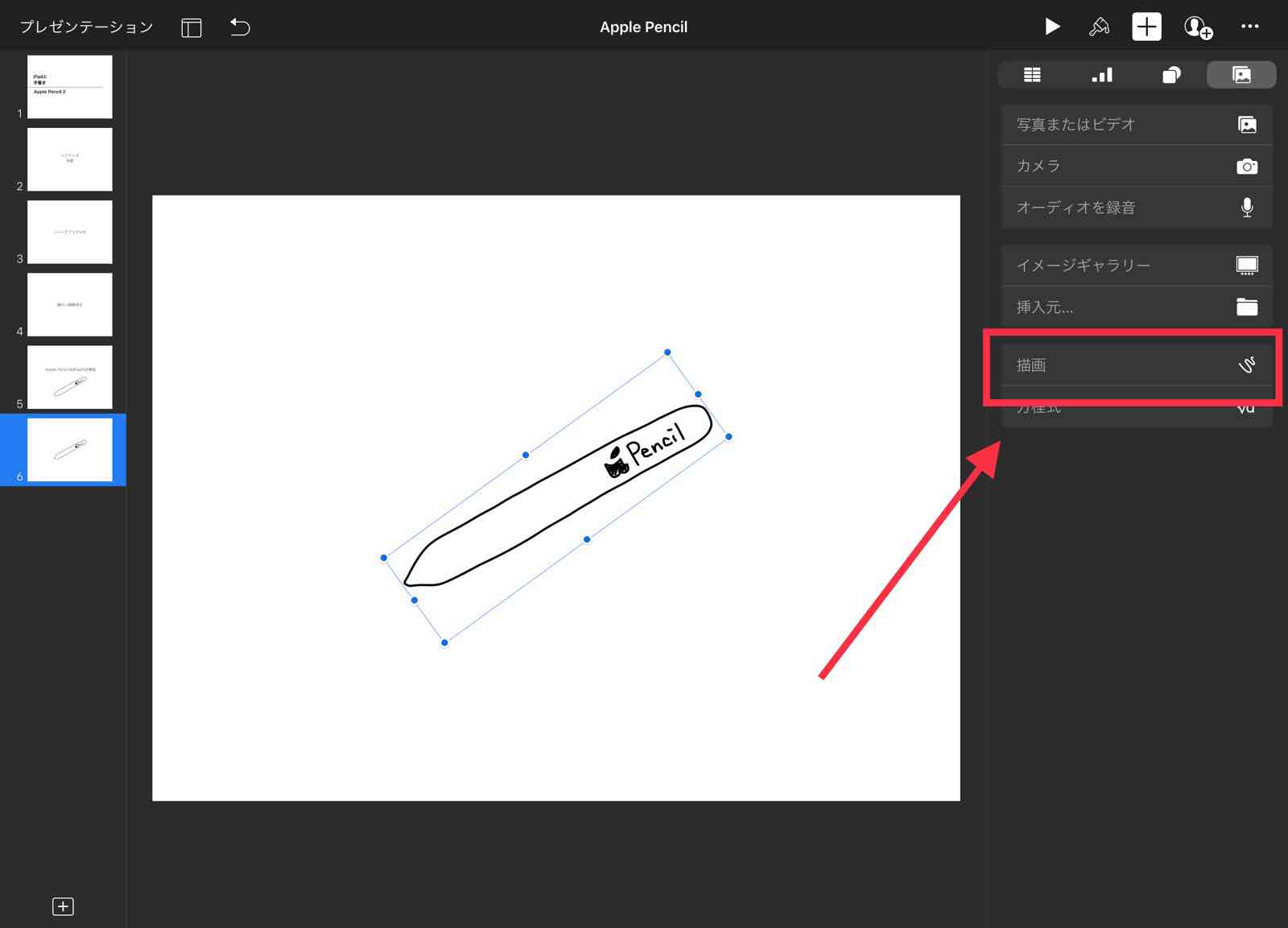Switch to the tables tab

(1032, 75)
